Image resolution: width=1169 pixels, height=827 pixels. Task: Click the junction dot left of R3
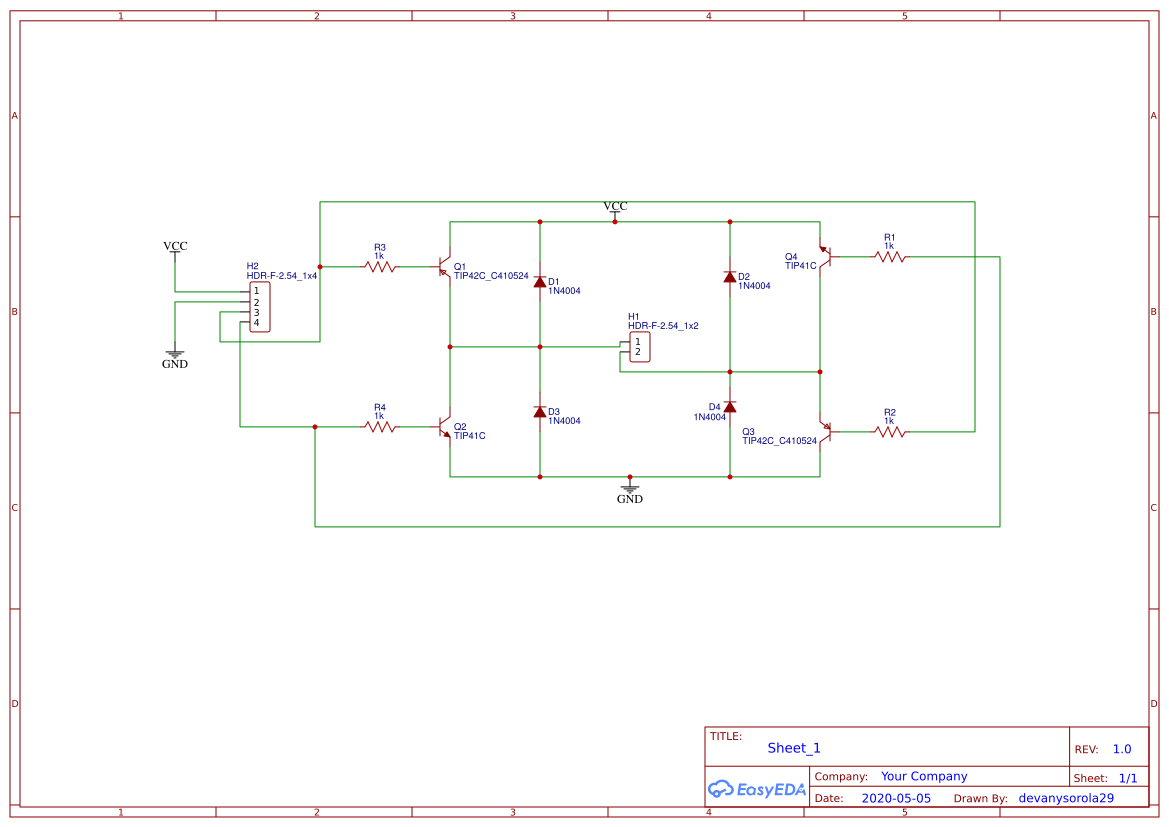(x=320, y=266)
